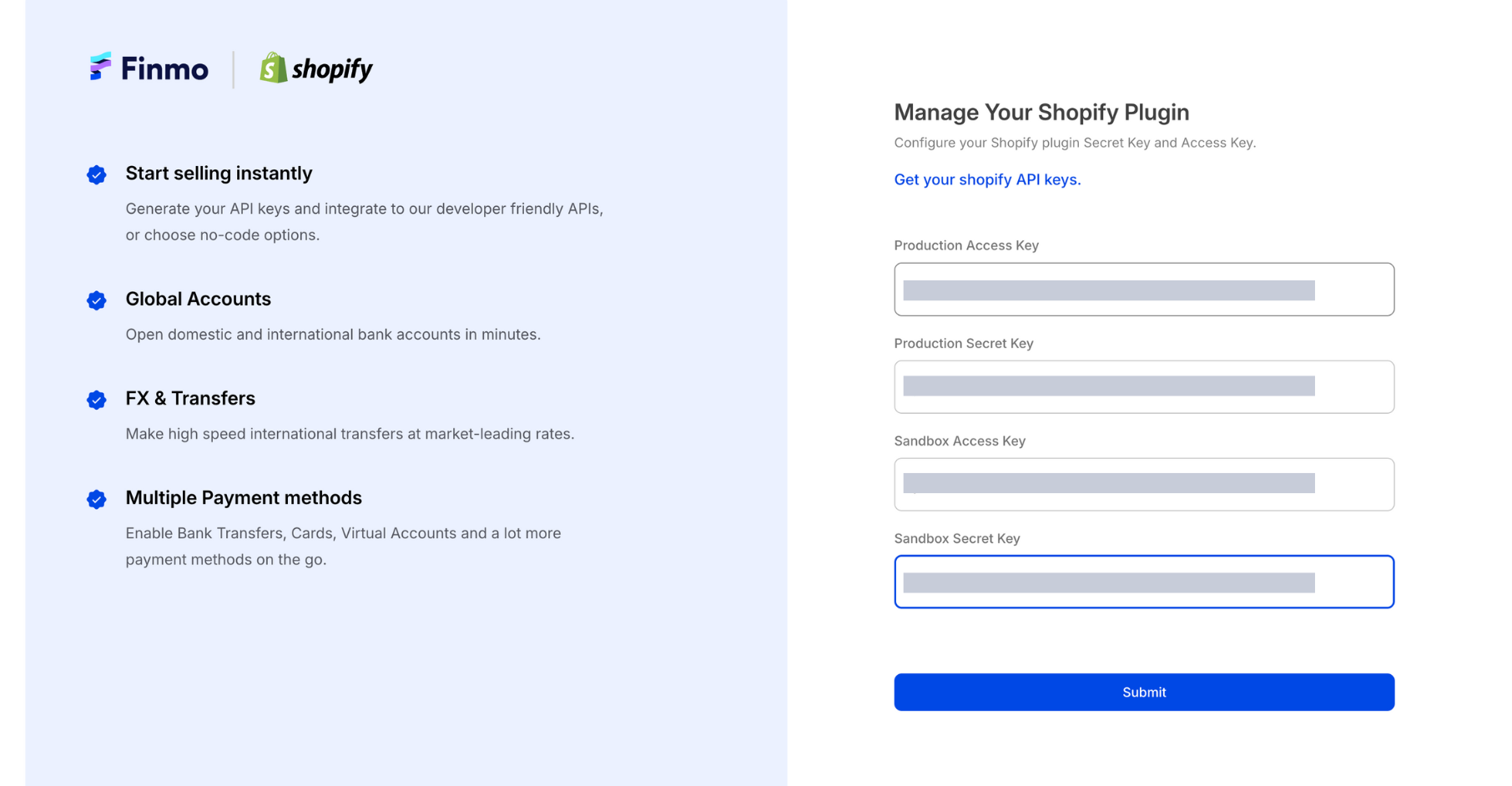This screenshot has width=1512, height=786.
Task: Click the Manage Your Shopify Plugin heading
Action: click(1041, 113)
